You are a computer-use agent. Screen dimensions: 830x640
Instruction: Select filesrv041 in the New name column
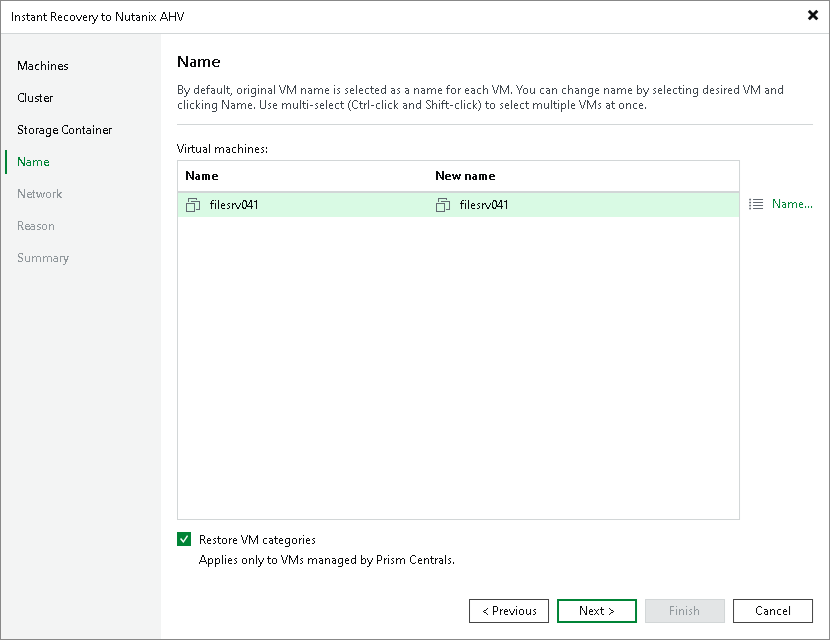(484, 205)
